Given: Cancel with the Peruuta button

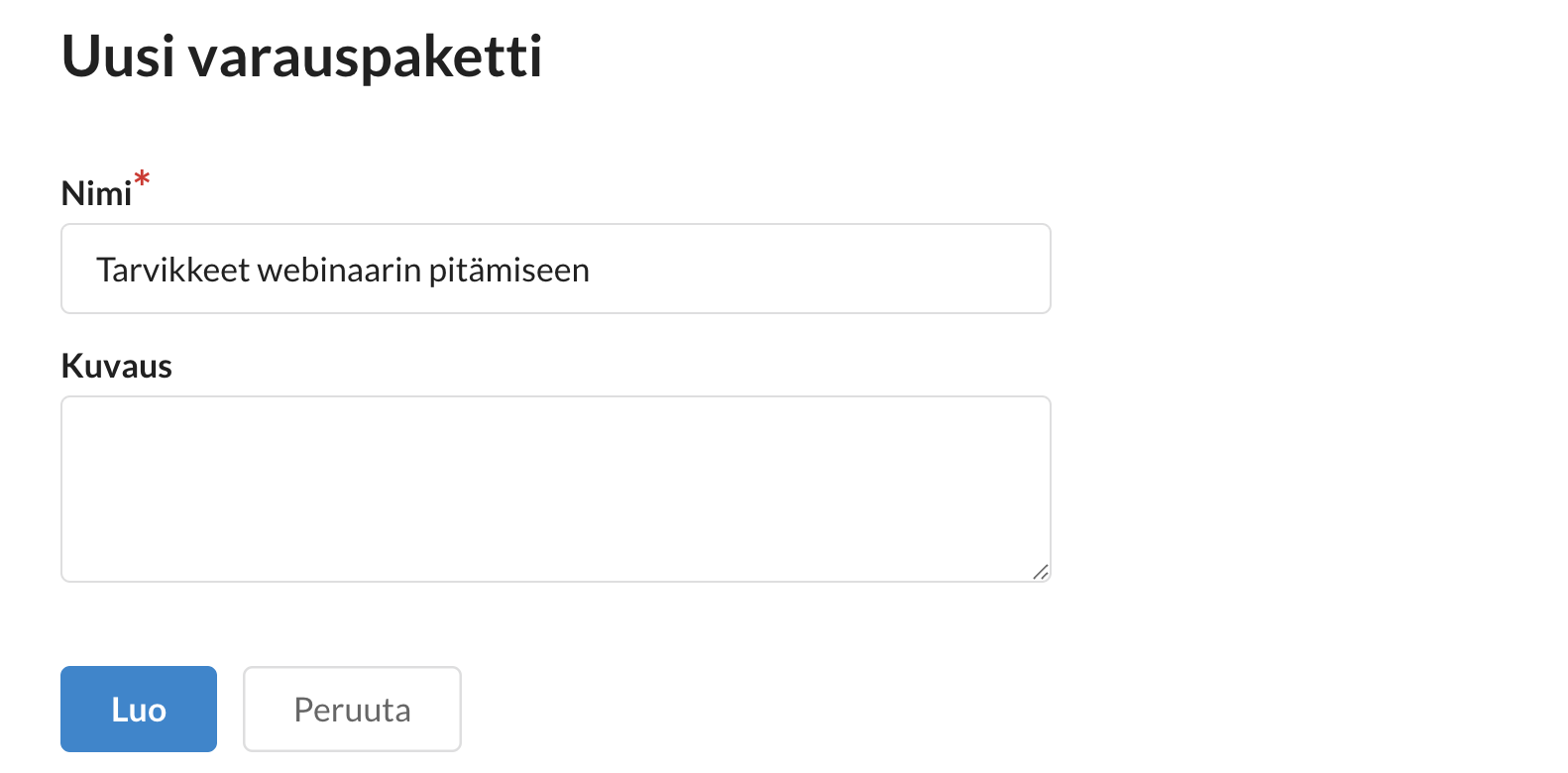Looking at the screenshot, I should (352, 709).
